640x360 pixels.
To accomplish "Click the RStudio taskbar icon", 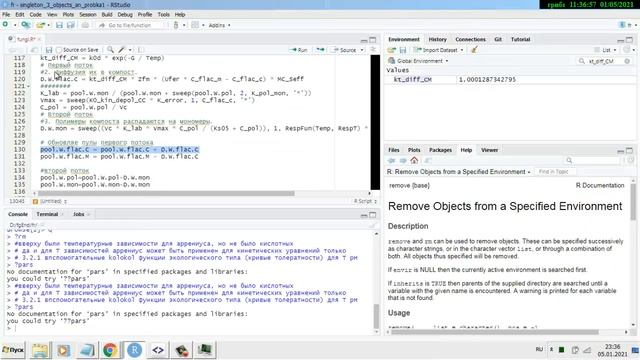I will pos(134,350).
